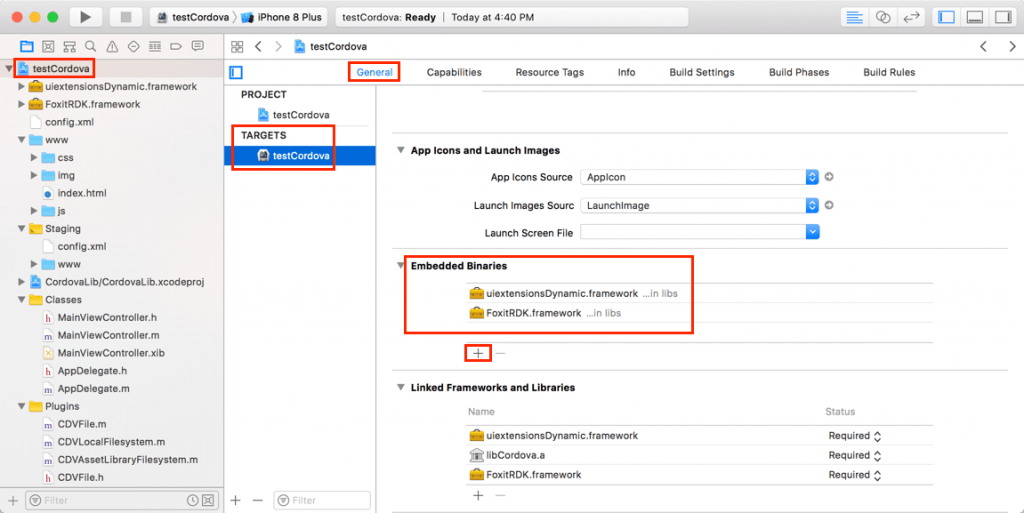The height and width of the screenshot is (513, 1024).
Task: Open the Symbol navigator
Action: click(x=69, y=46)
